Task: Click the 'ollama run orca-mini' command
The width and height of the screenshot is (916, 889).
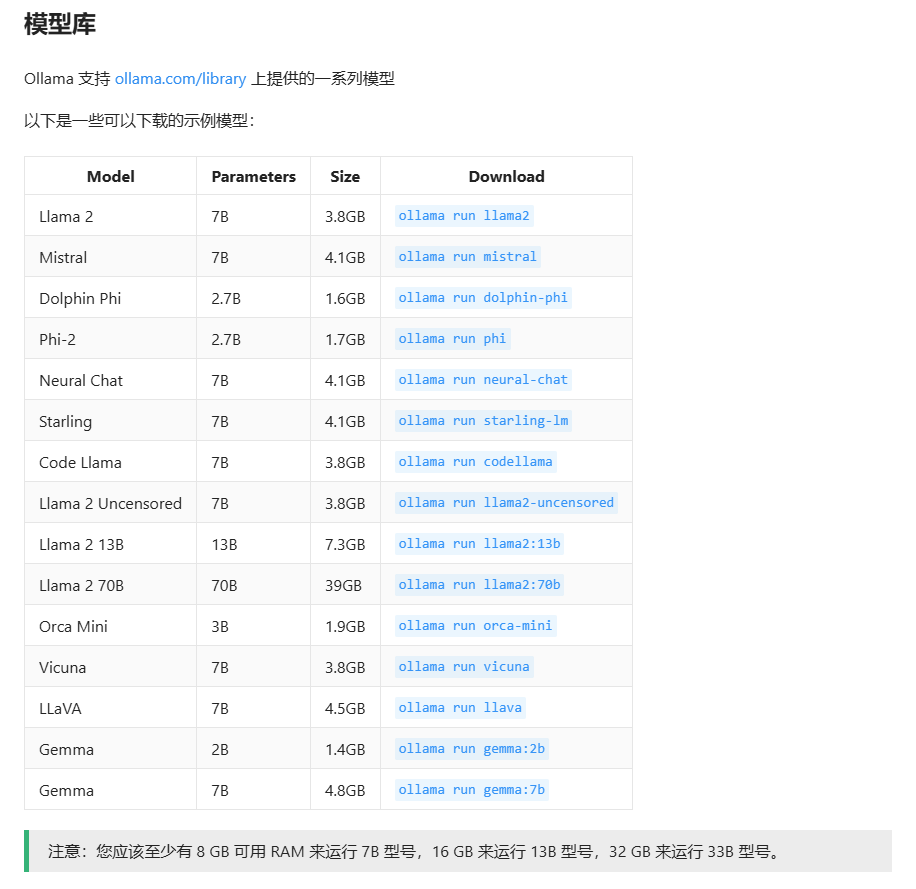Action: click(x=476, y=626)
